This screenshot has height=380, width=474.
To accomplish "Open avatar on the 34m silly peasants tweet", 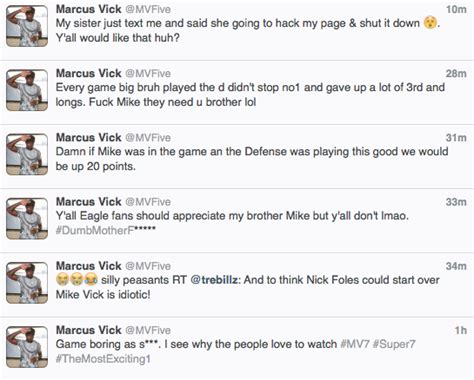I will pyautogui.click(x=27, y=283).
